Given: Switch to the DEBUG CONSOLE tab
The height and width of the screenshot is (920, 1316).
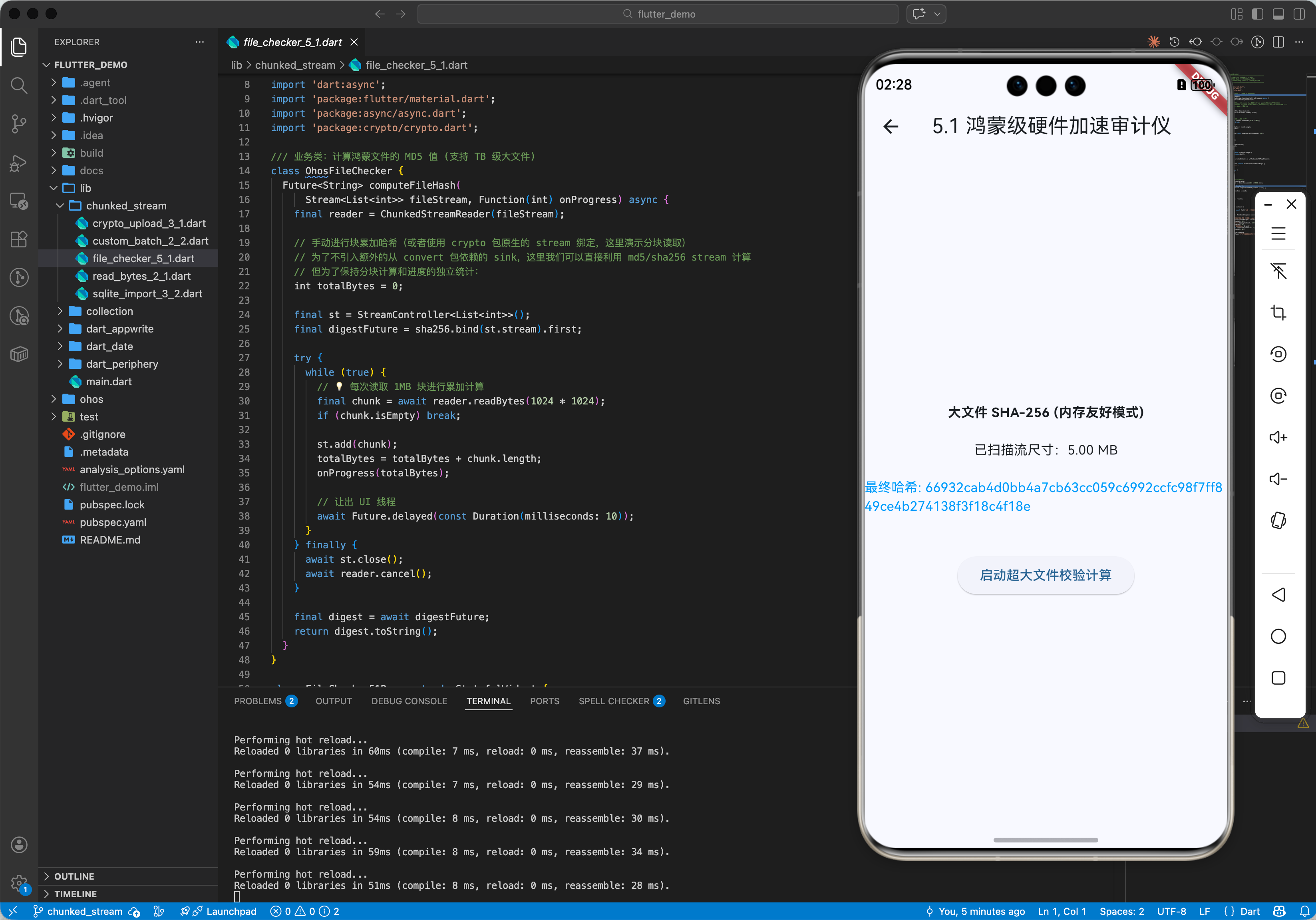Looking at the screenshot, I should point(409,701).
